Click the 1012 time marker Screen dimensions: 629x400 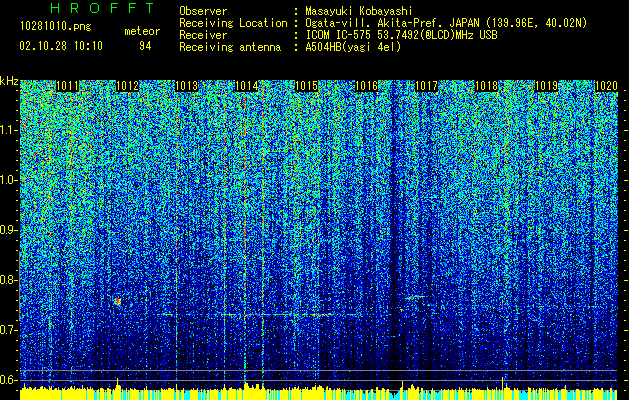[x=127, y=86]
